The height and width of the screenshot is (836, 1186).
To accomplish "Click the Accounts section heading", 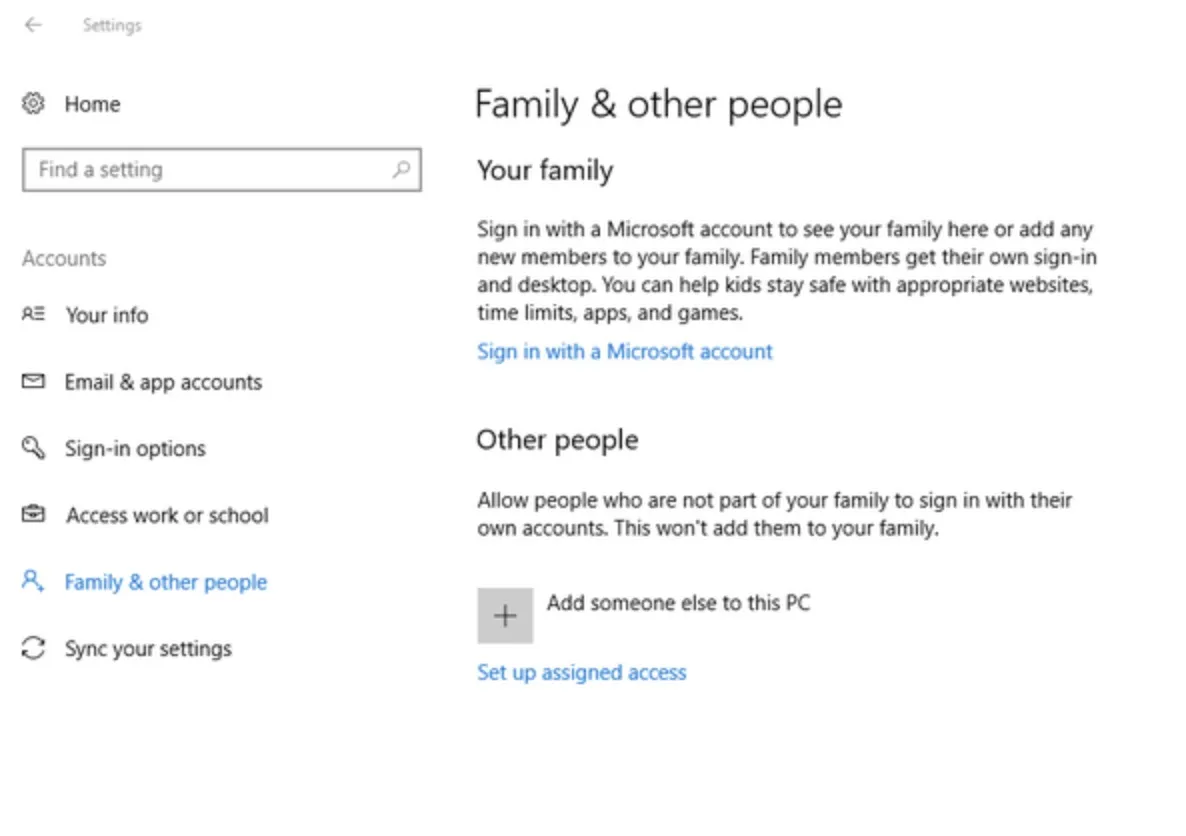I will pos(64,258).
